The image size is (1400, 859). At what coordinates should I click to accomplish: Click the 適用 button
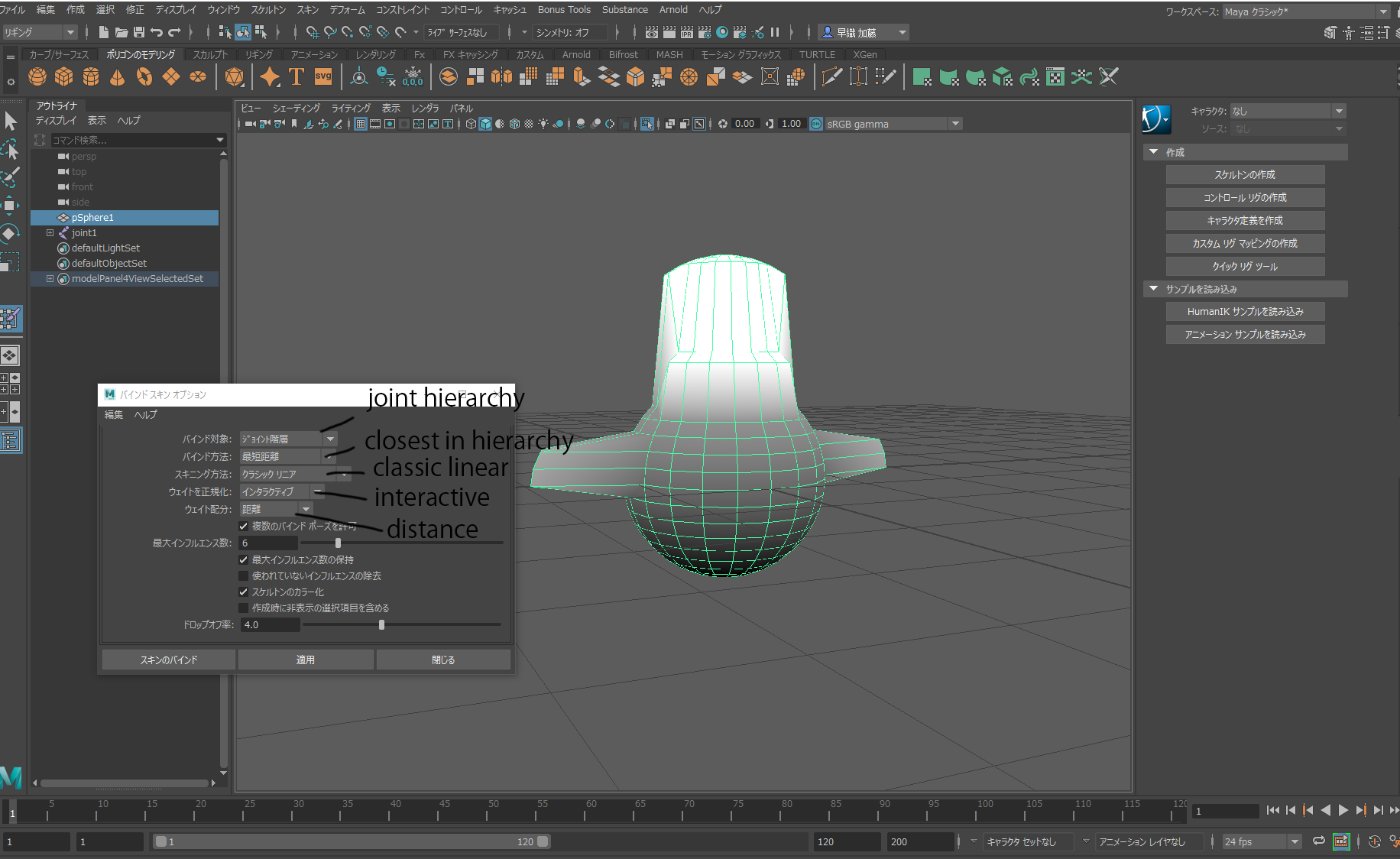pos(306,660)
